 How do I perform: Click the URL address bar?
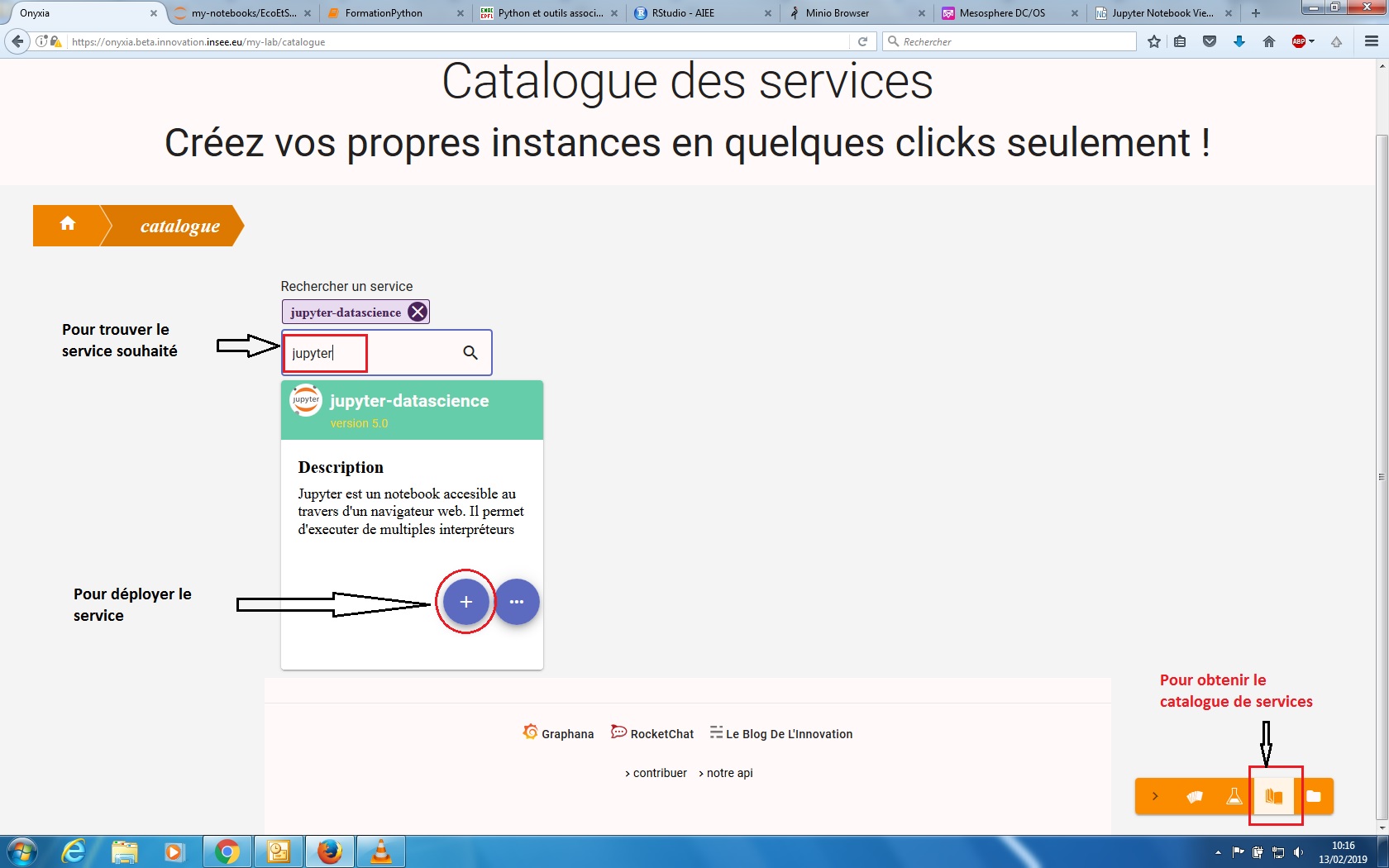point(459,41)
